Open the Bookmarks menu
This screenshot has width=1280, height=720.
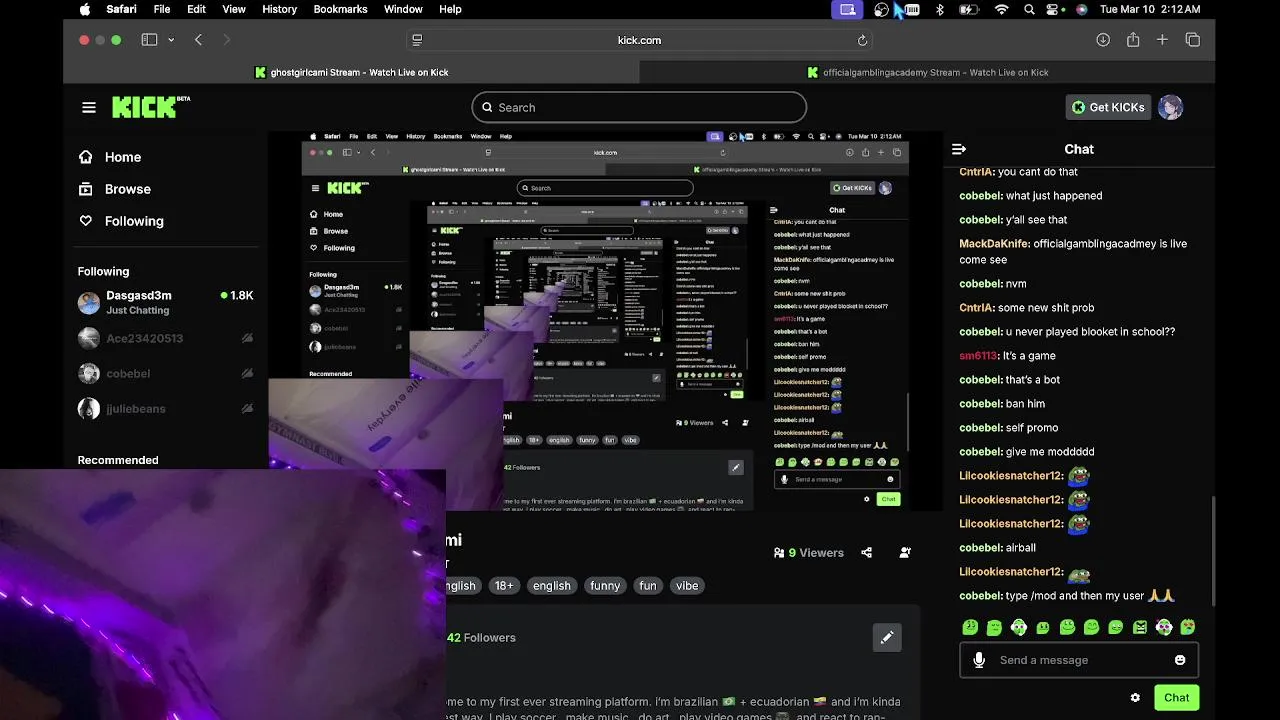340,9
